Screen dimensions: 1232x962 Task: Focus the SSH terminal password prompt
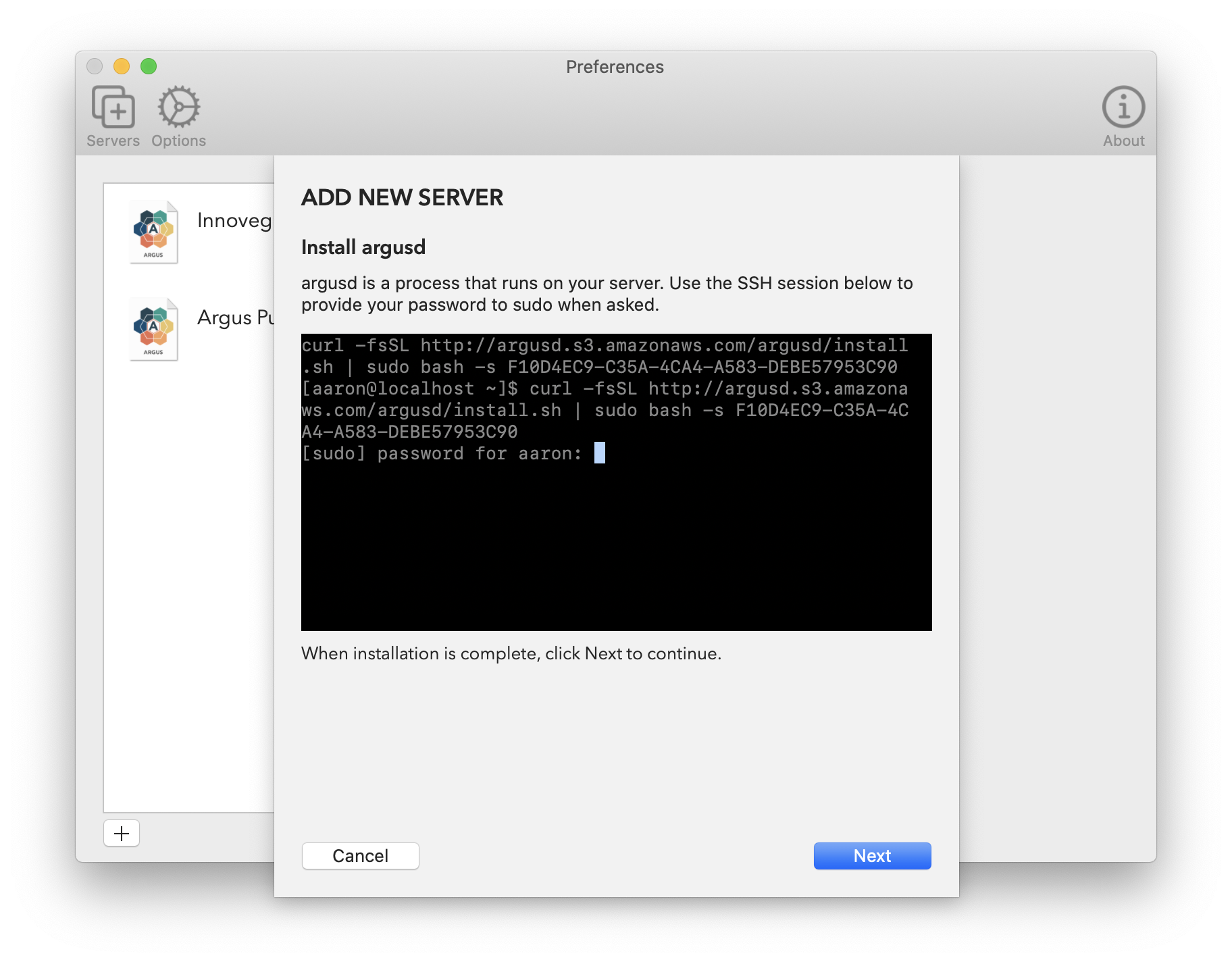pos(599,453)
